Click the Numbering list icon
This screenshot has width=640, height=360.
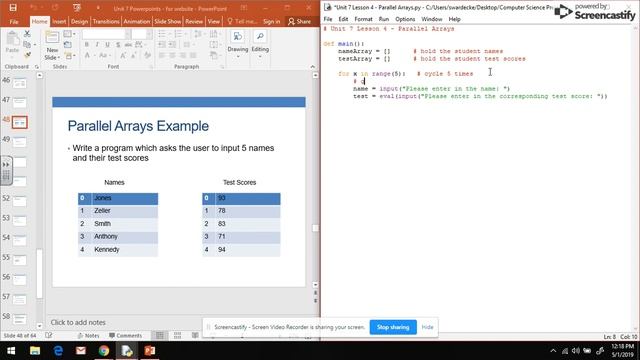(x=178, y=34)
